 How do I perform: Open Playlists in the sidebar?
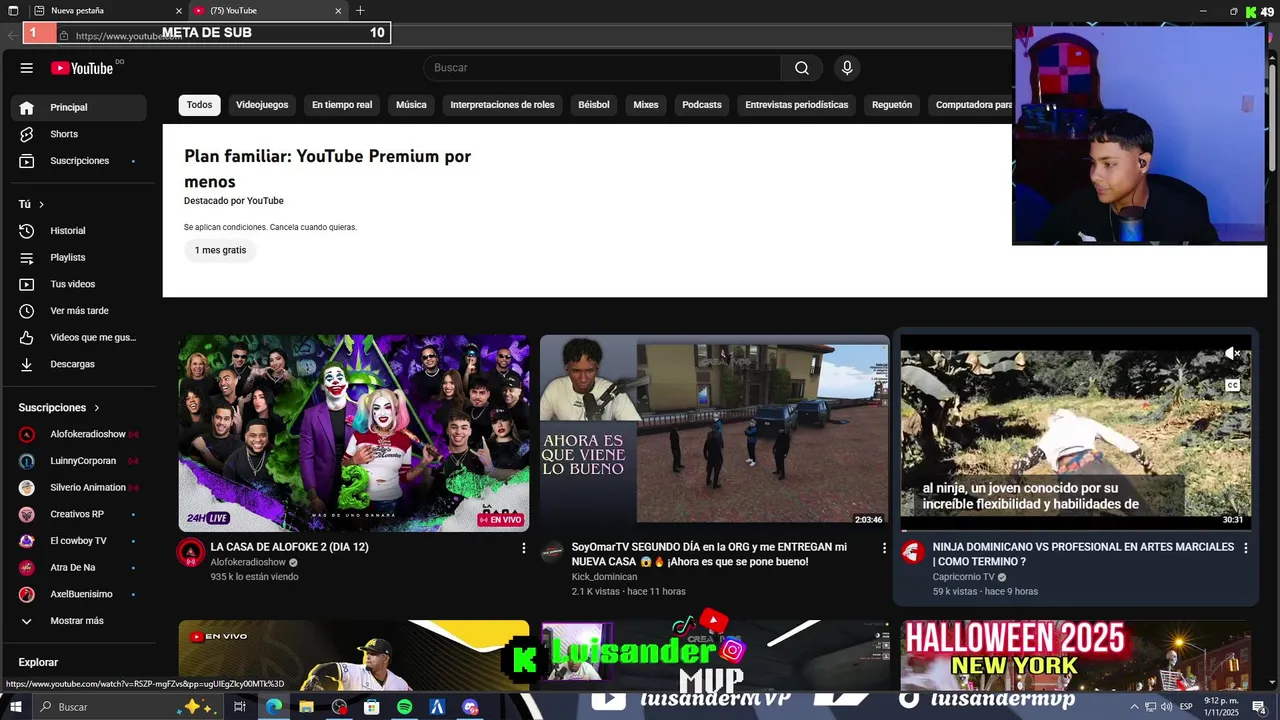79,258
